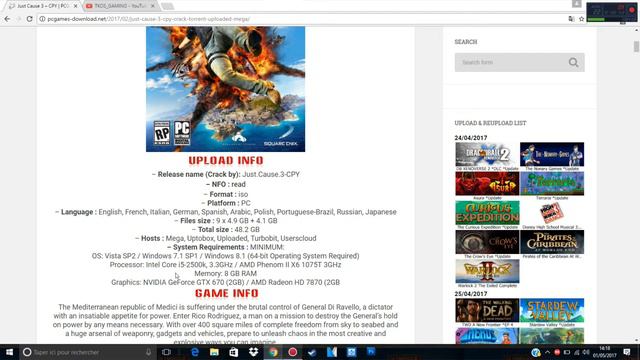Click the red record button in overlay widget
The image size is (640, 360).
tap(632, 9)
